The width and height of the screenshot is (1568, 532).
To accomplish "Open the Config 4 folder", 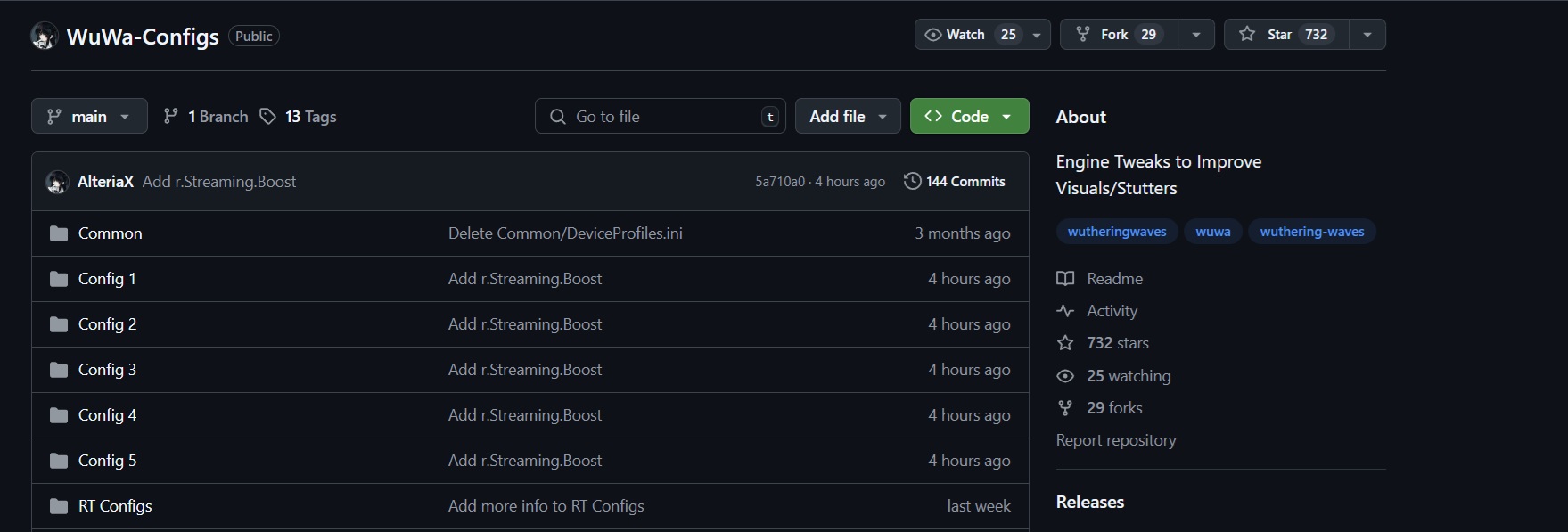I will [107, 415].
